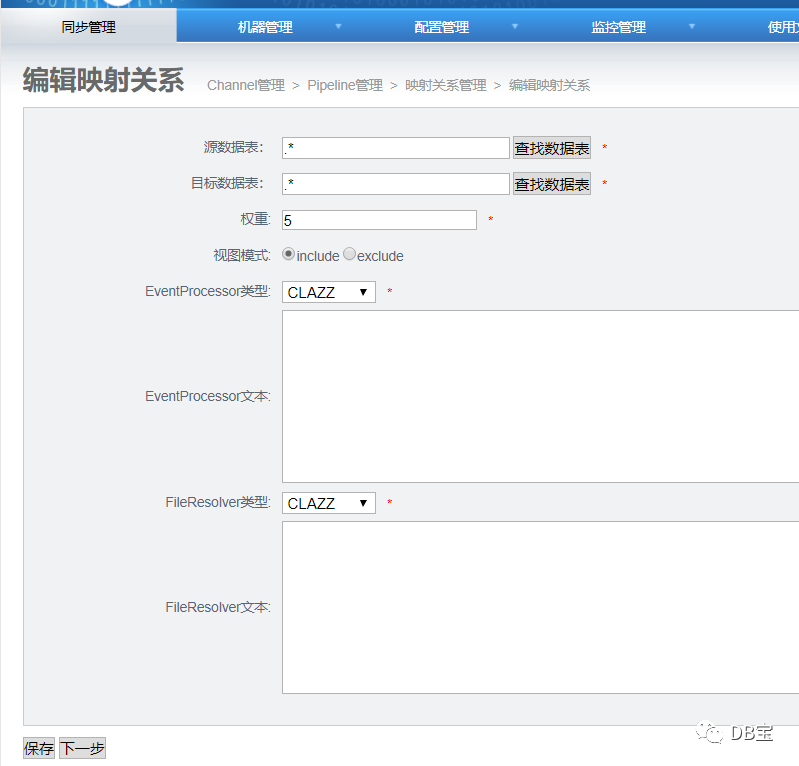Click the 视图模式 label
The height and width of the screenshot is (766, 799).
tap(242, 255)
